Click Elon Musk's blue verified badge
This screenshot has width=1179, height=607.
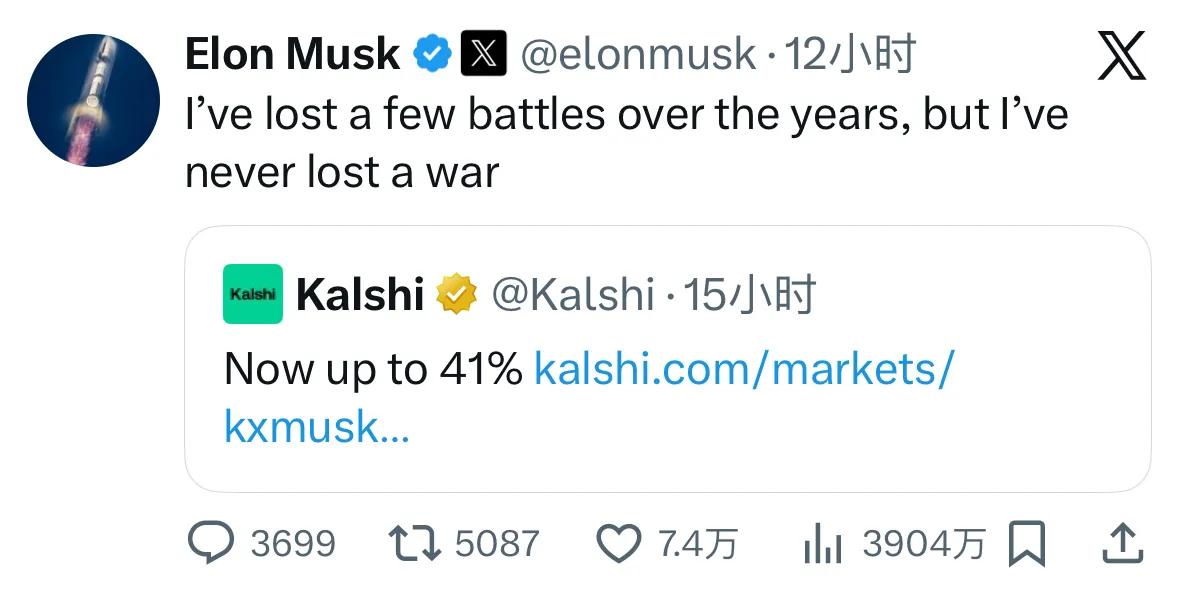point(432,53)
